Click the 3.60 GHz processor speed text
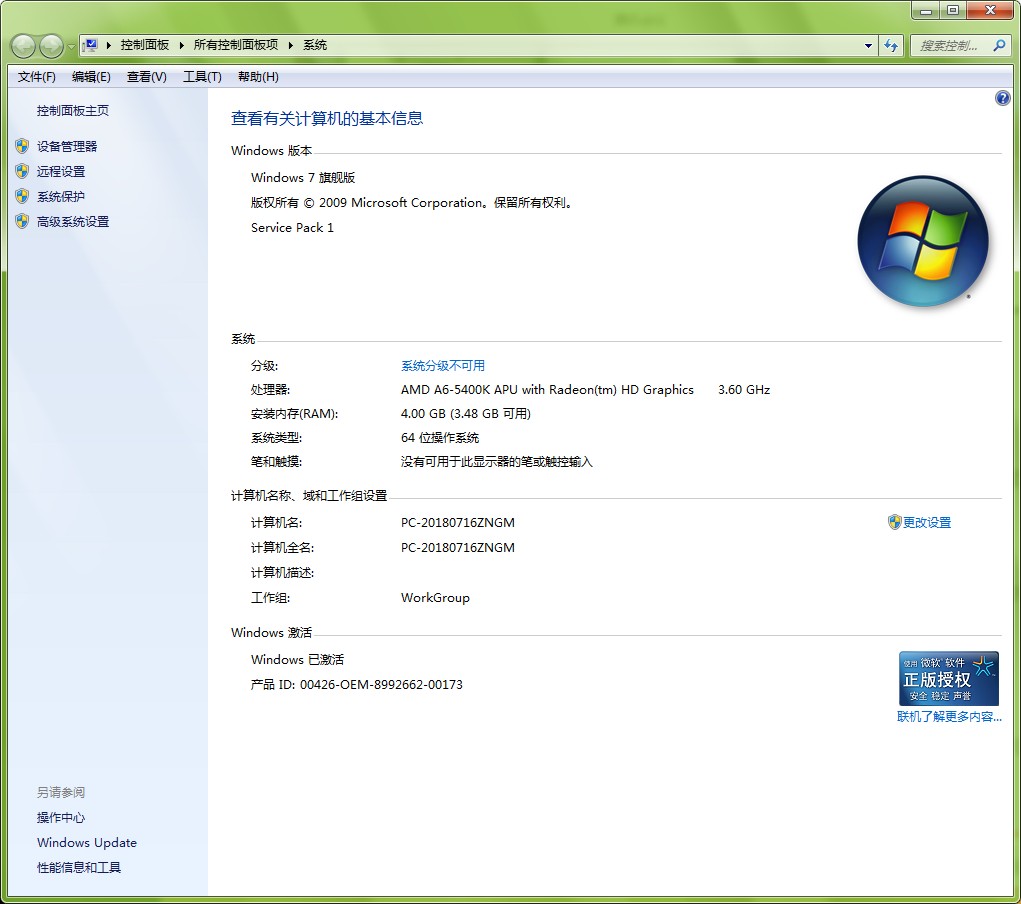The image size is (1021, 904). [744, 389]
